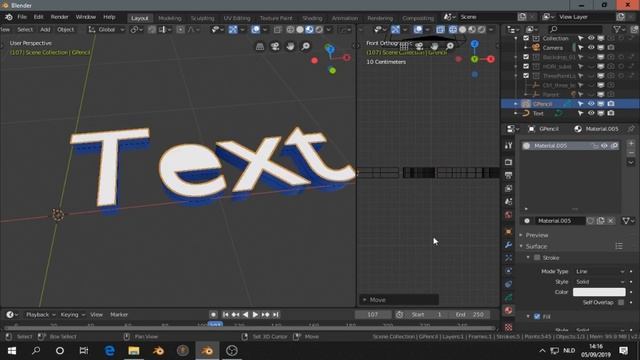The height and width of the screenshot is (360, 640).
Task: Duplicate the Material.005 datablock
Action: (600, 221)
